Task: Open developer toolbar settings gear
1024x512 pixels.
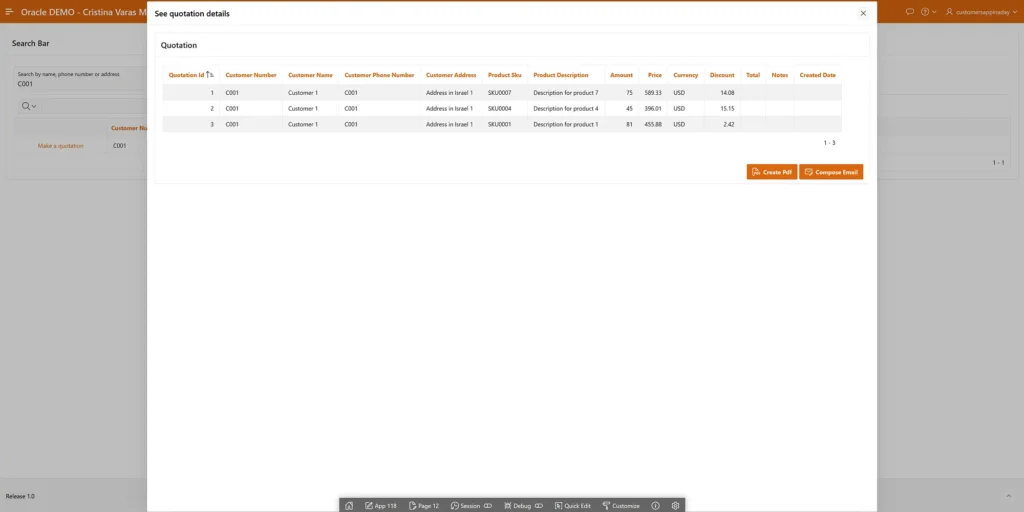Action: coord(676,506)
